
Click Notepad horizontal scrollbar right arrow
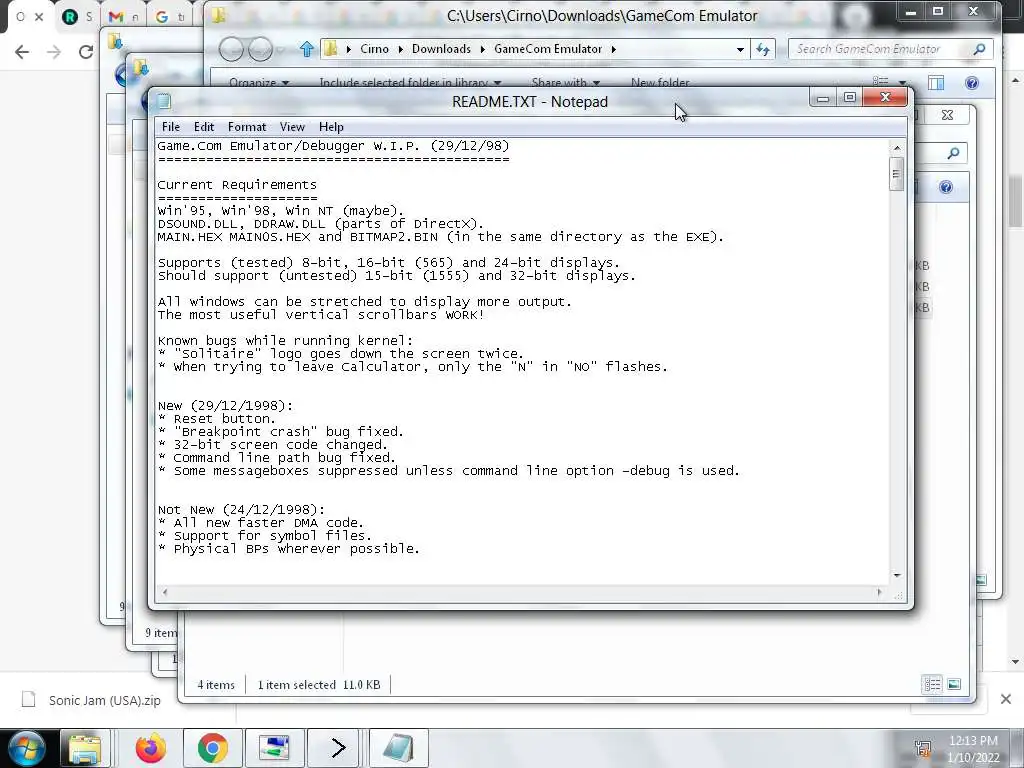(x=879, y=592)
